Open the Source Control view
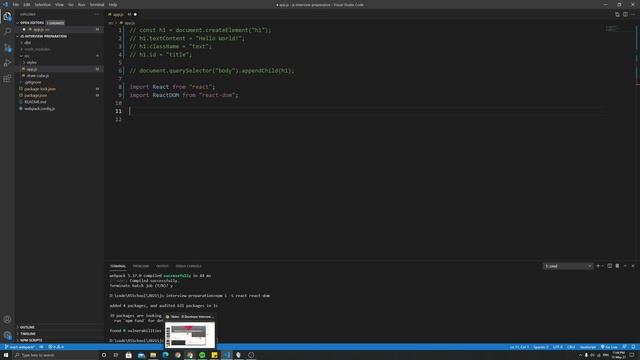Image resolution: width=640 pixels, height=360 pixels. 7,47
